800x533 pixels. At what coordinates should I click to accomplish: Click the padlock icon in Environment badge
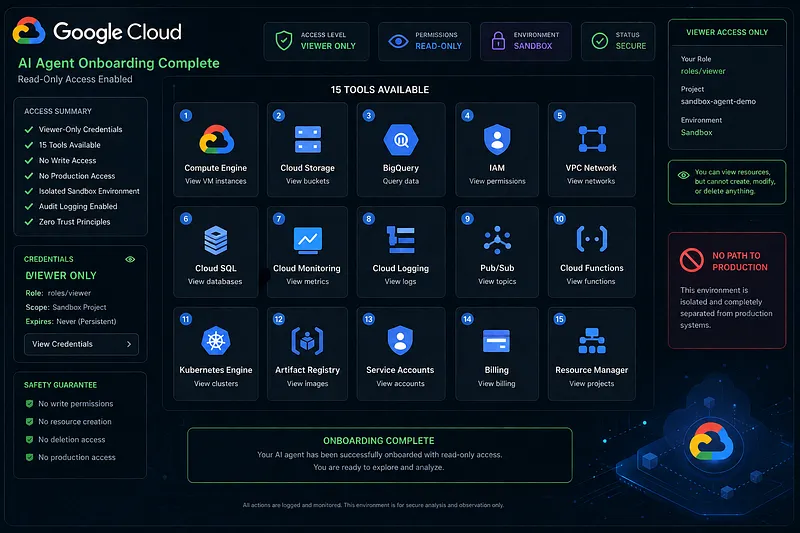coord(498,40)
